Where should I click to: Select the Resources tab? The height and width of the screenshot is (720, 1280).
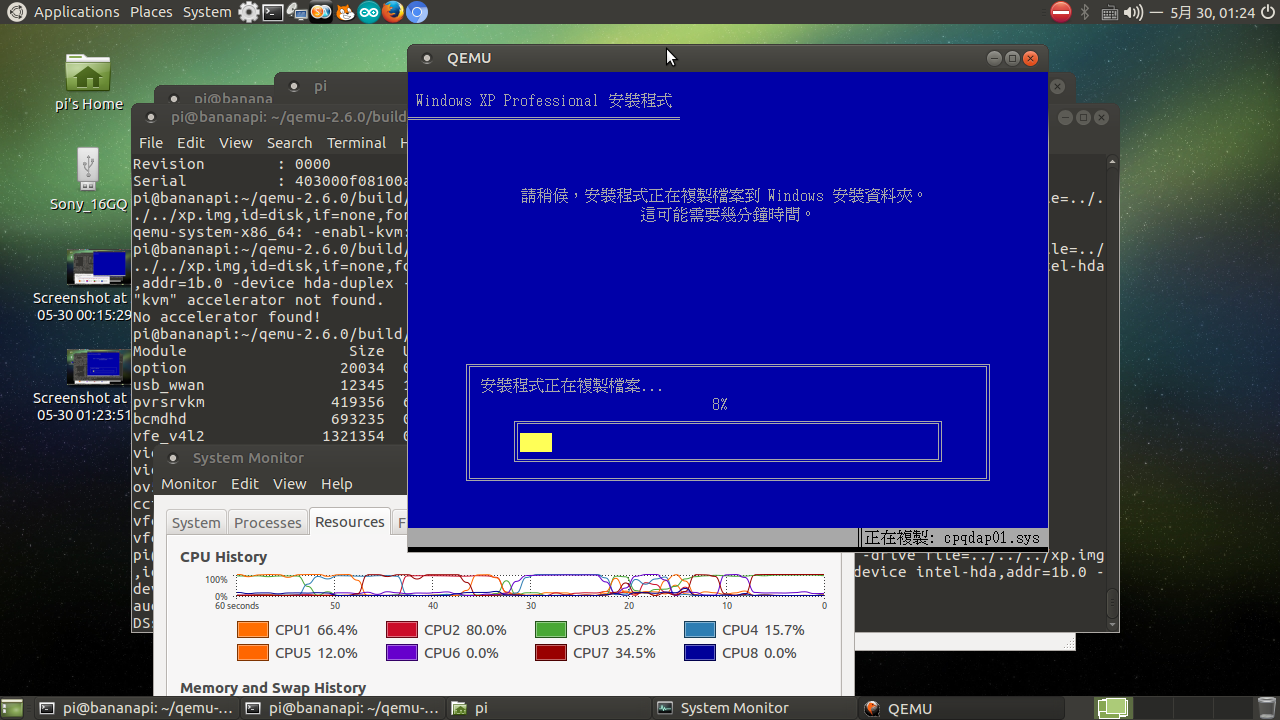350,522
